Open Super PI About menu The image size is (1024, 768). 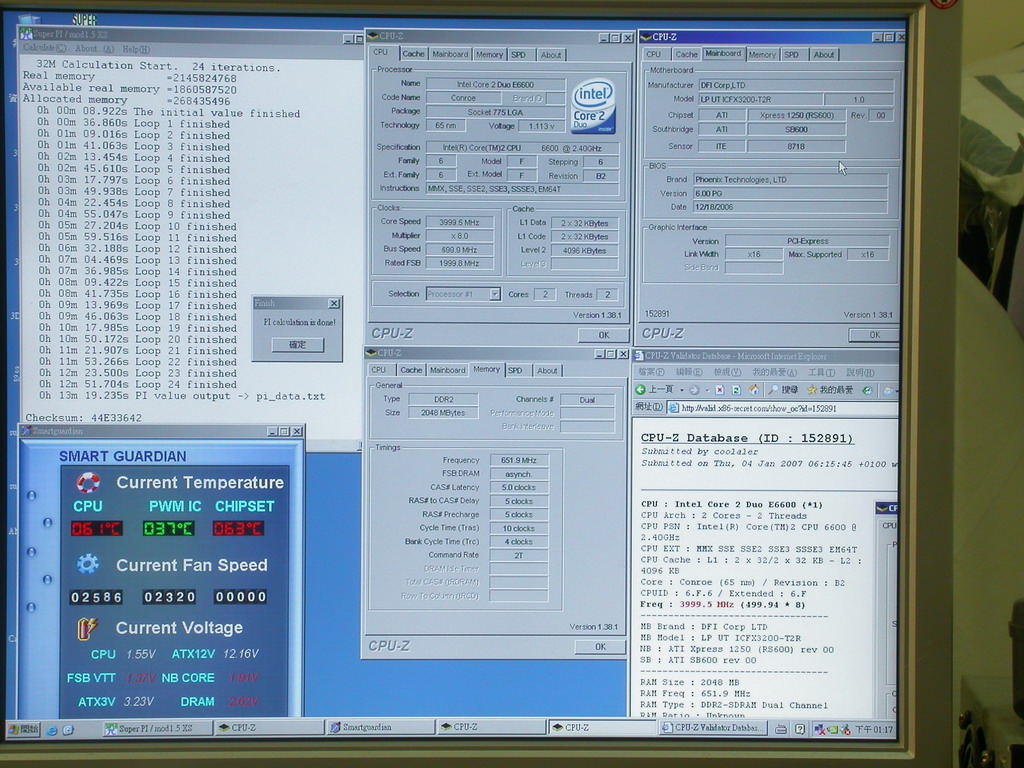(94, 49)
